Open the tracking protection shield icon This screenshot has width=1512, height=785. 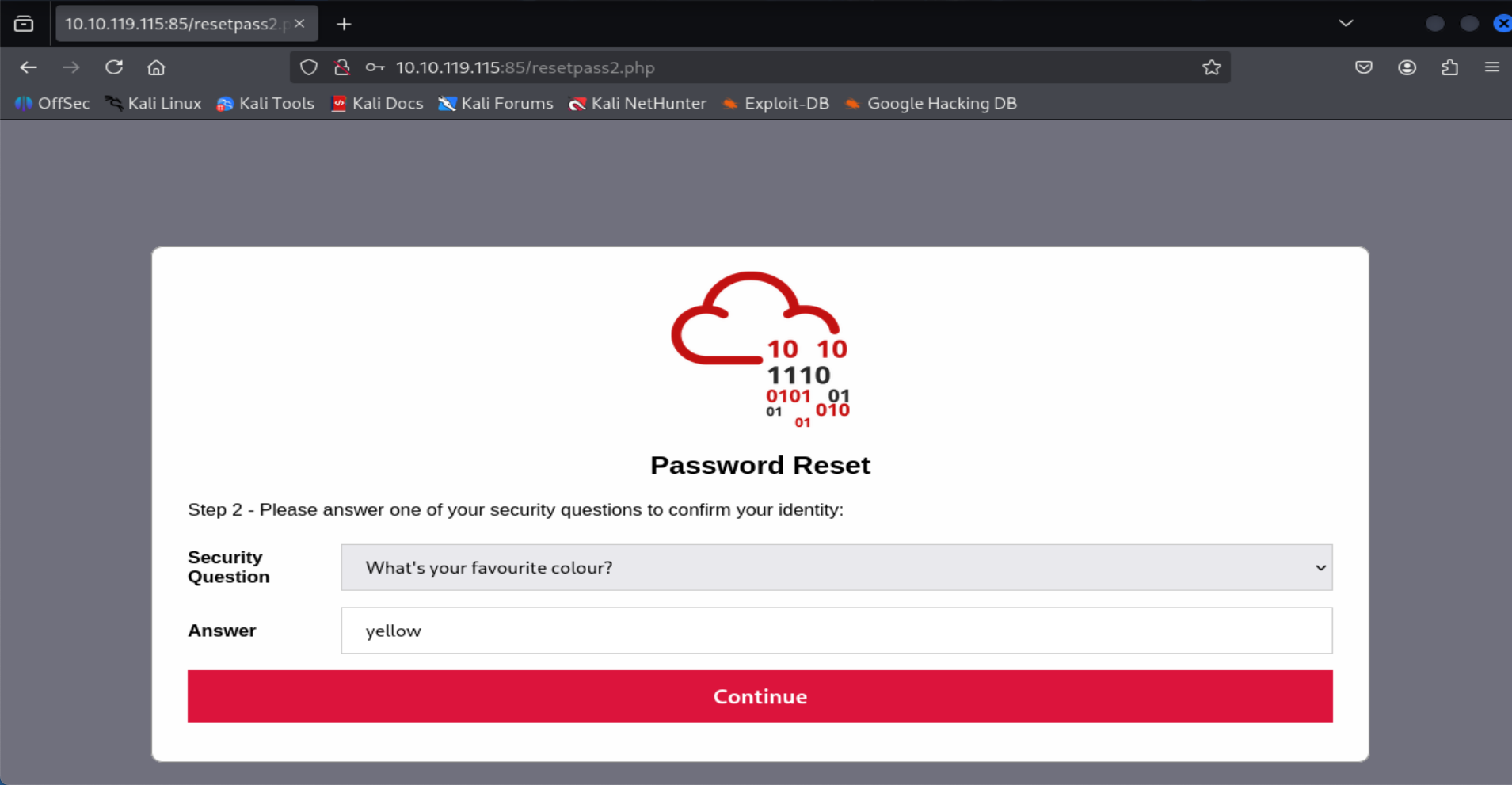pos(309,67)
